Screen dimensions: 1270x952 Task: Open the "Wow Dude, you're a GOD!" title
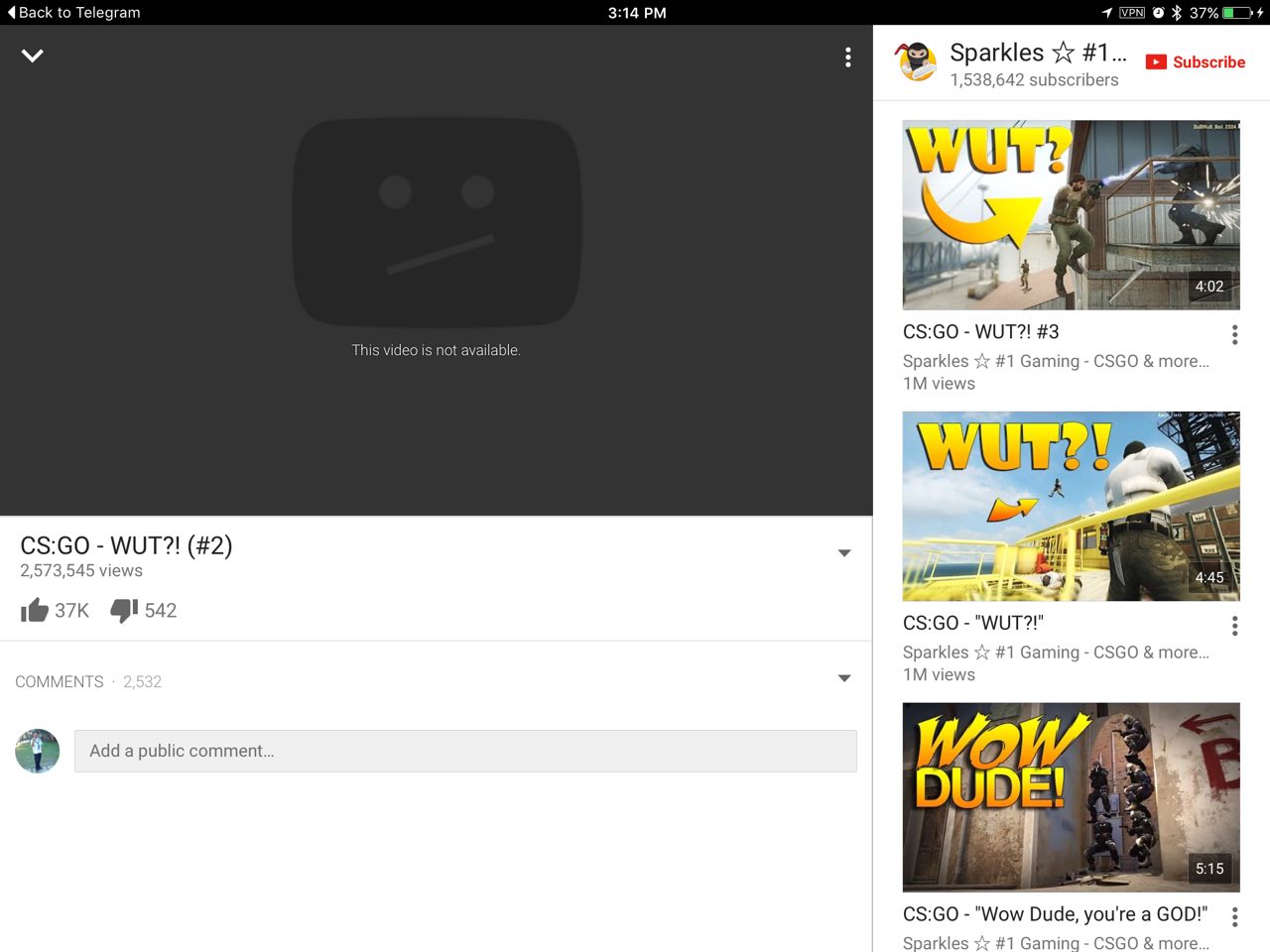(x=1056, y=914)
